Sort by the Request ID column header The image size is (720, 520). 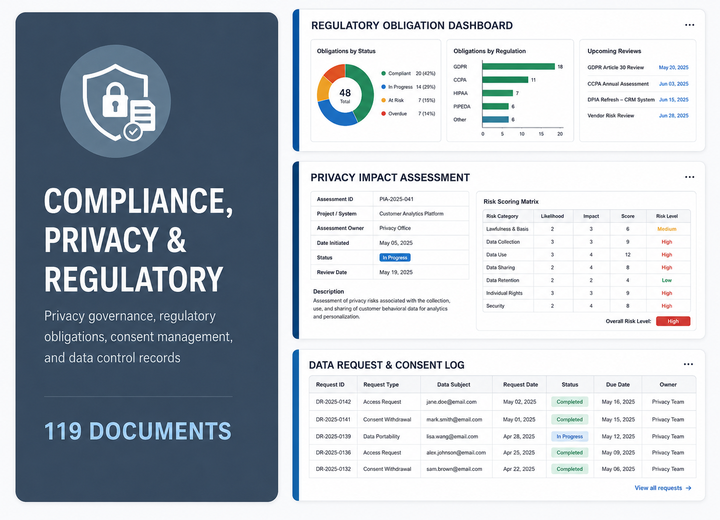point(330,384)
